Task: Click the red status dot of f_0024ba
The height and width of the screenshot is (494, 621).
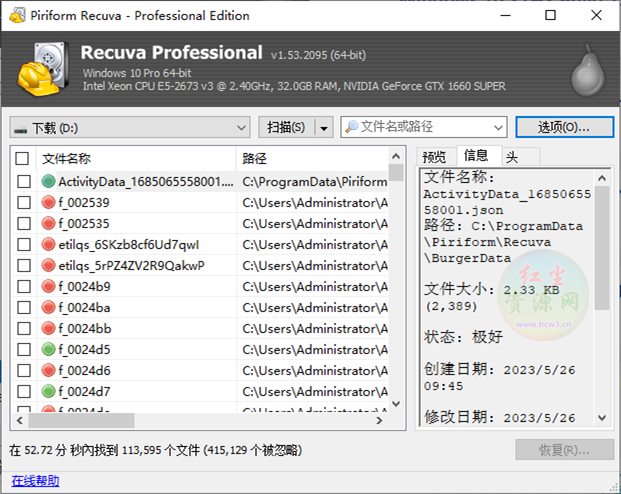Action: 48,307
